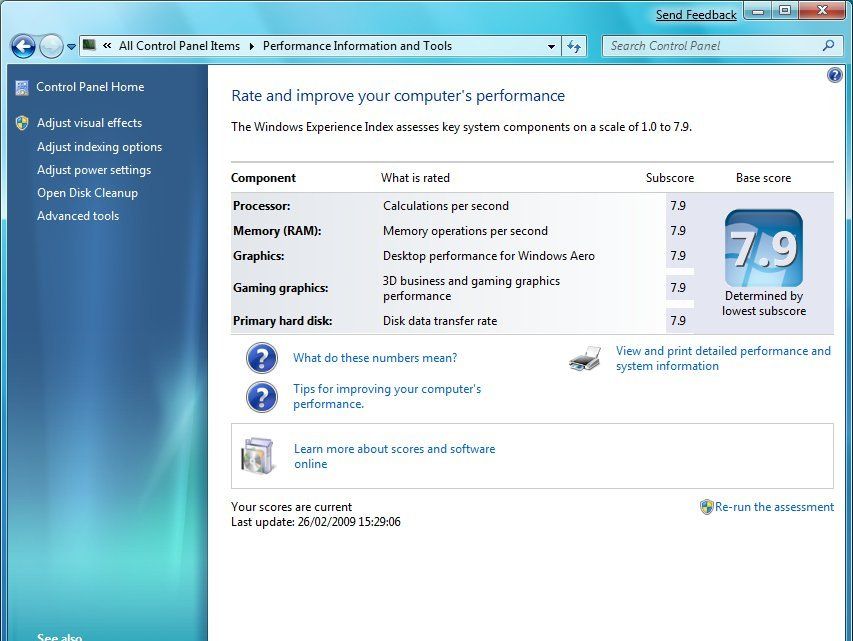This screenshot has height=641, width=853.
Task: Click the back navigation arrow
Action: click(x=22, y=46)
